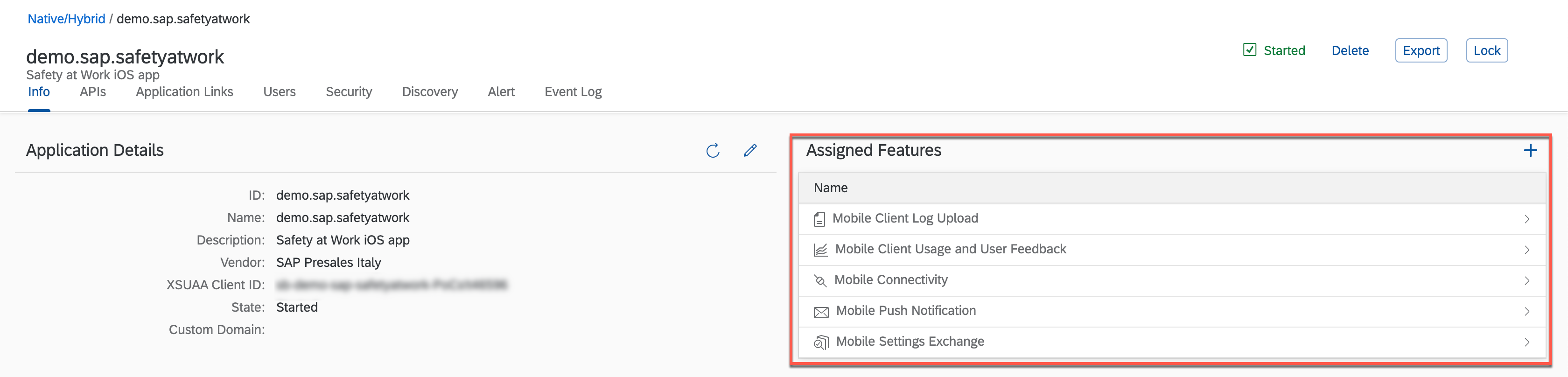Click the Mobile Connectivity plug icon
The image size is (1568, 377).
tap(820, 281)
